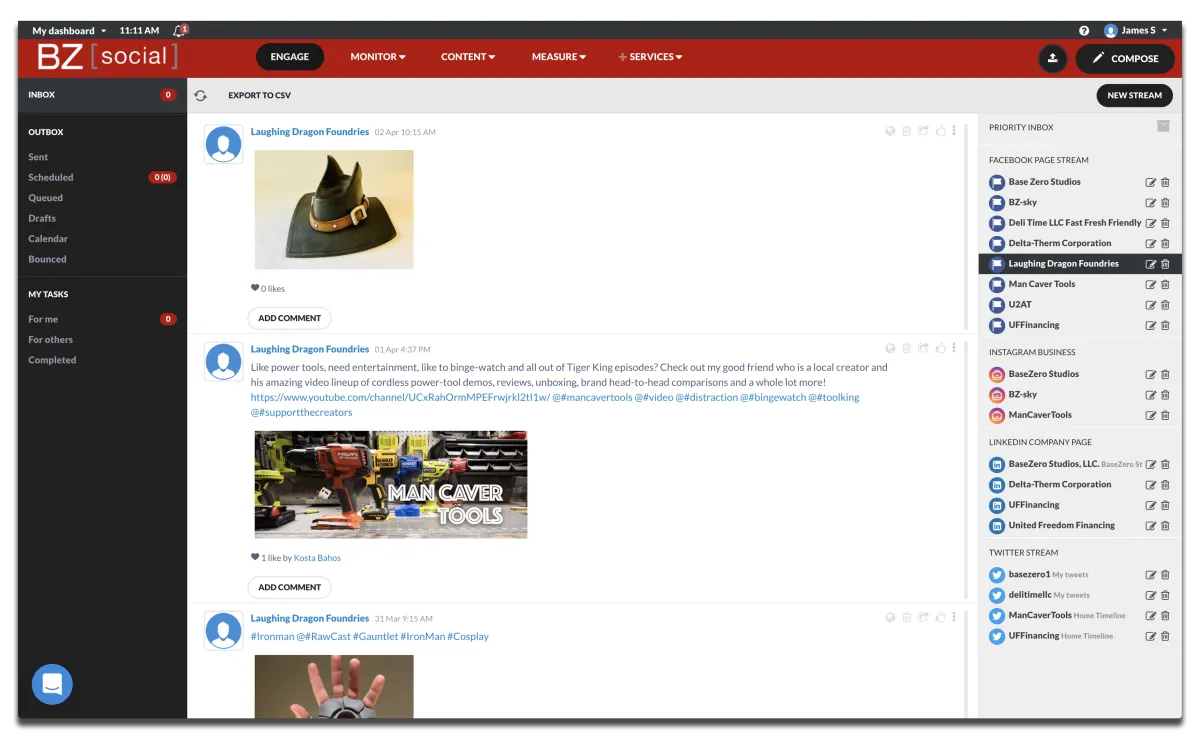Open more options on 01 Apr post
Screen dimensions: 1200x739
[954, 349]
